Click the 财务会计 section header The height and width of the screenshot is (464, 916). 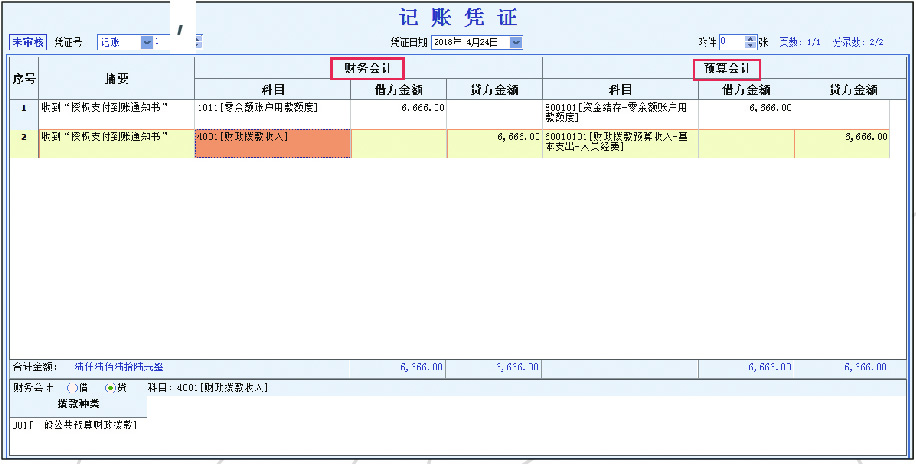coord(367,69)
